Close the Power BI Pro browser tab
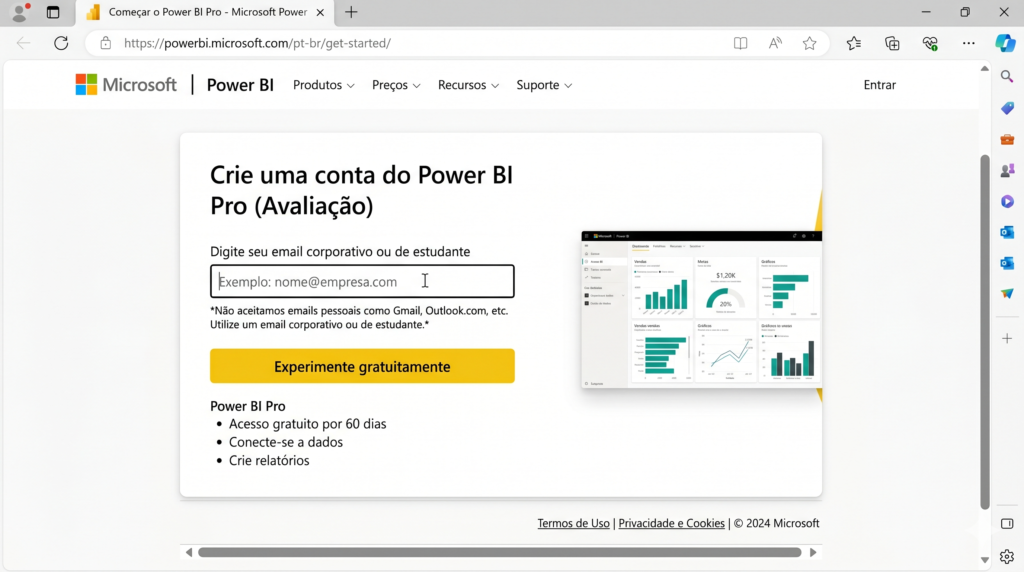 320,12
